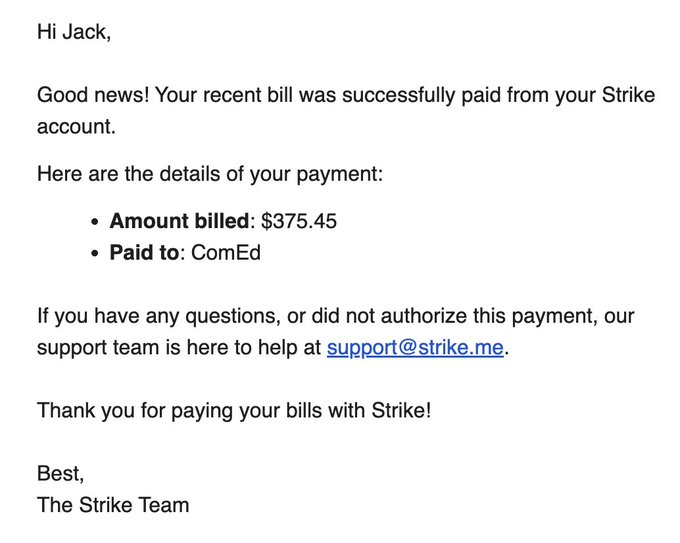Viewport: 680px width, 543px height.
Task: Click the bold 'Paid to' label
Action: coord(144,253)
